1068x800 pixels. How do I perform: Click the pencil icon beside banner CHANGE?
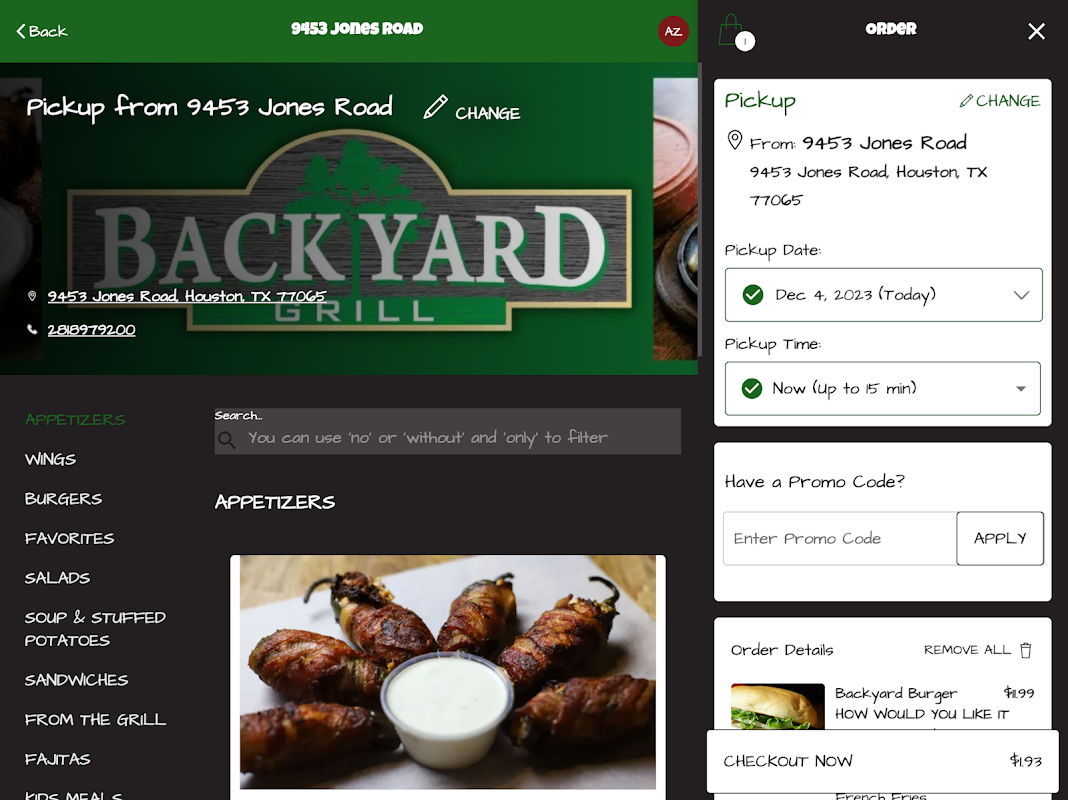pyautogui.click(x=435, y=108)
